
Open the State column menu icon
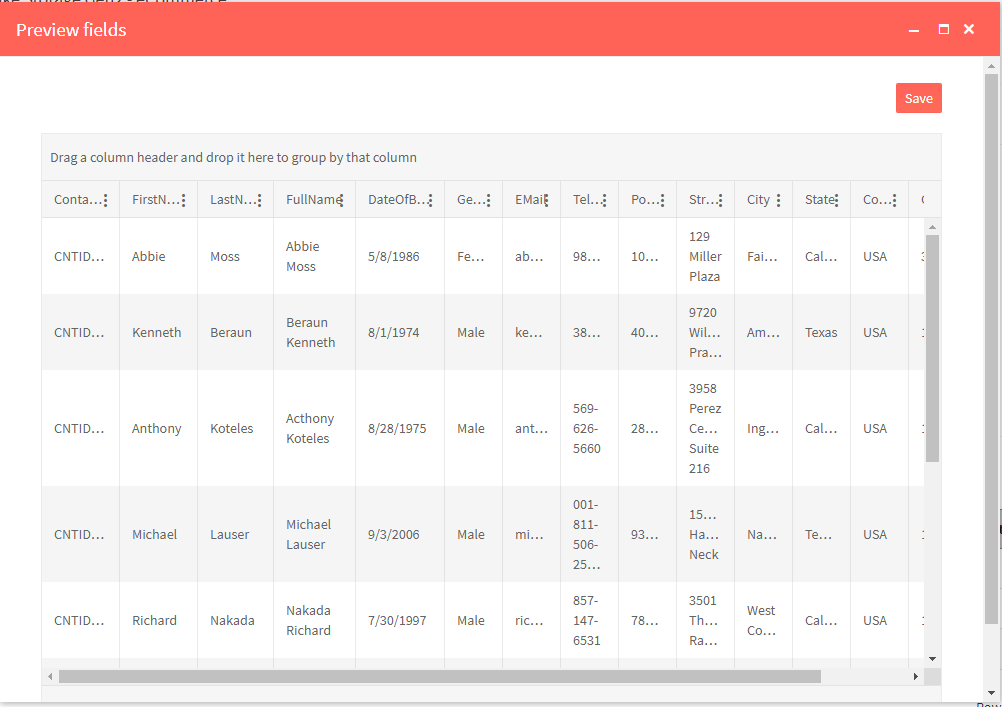point(836,201)
